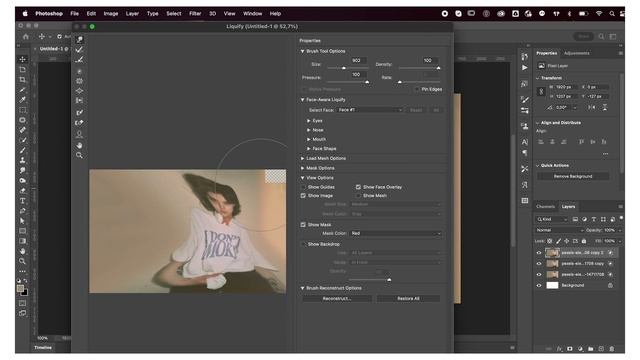Expand the Nose settings
This screenshot has width=640, height=360.
(x=309, y=130)
